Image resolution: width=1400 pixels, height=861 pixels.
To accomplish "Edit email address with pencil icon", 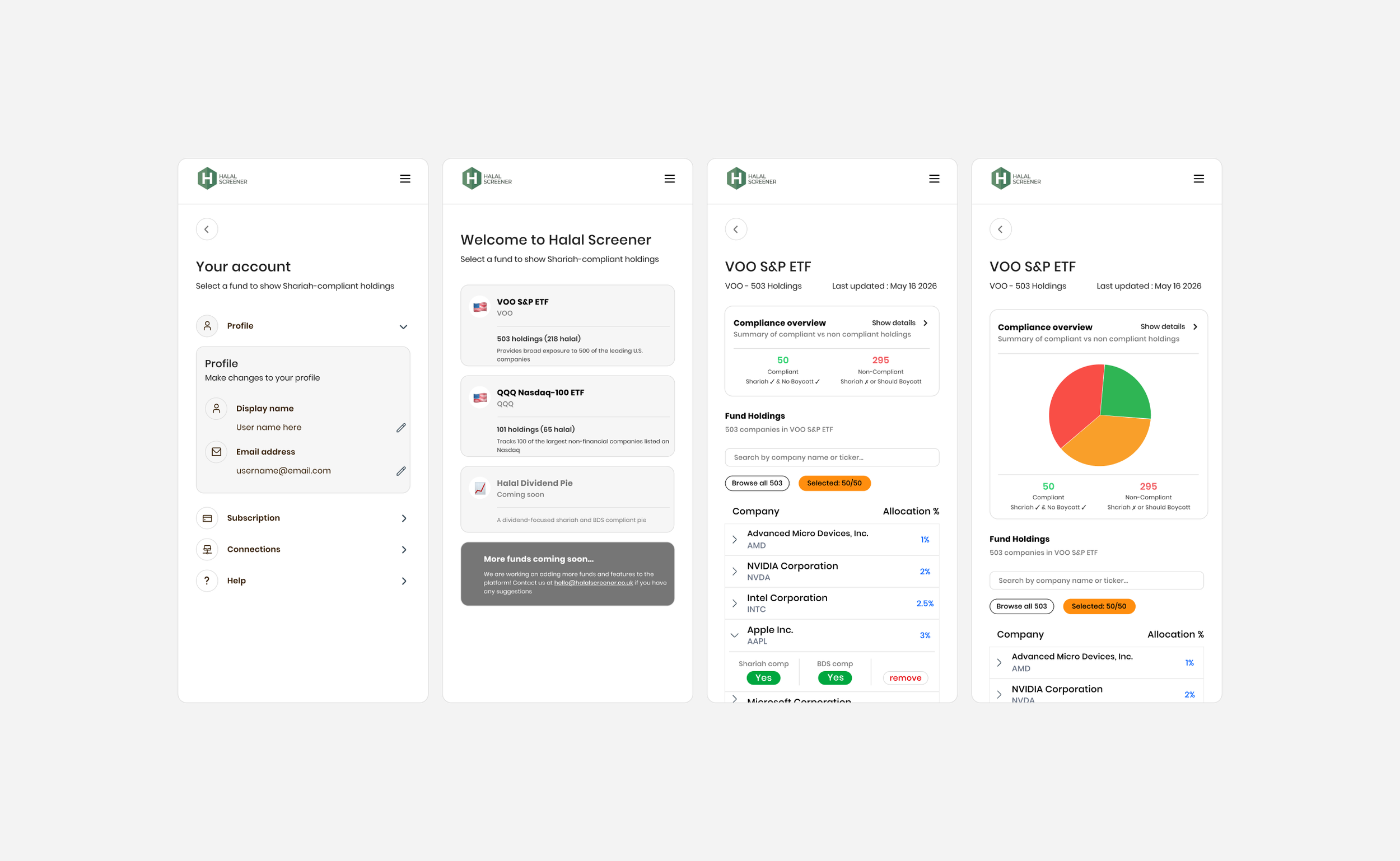I will tap(401, 471).
